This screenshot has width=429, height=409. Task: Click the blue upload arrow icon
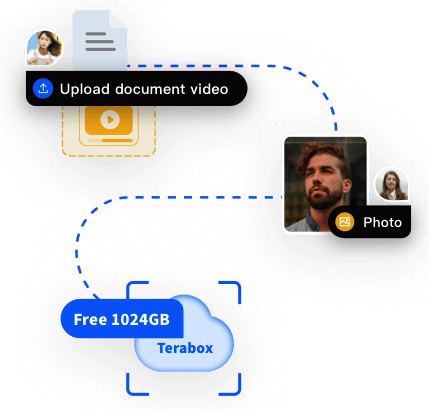pos(43,89)
